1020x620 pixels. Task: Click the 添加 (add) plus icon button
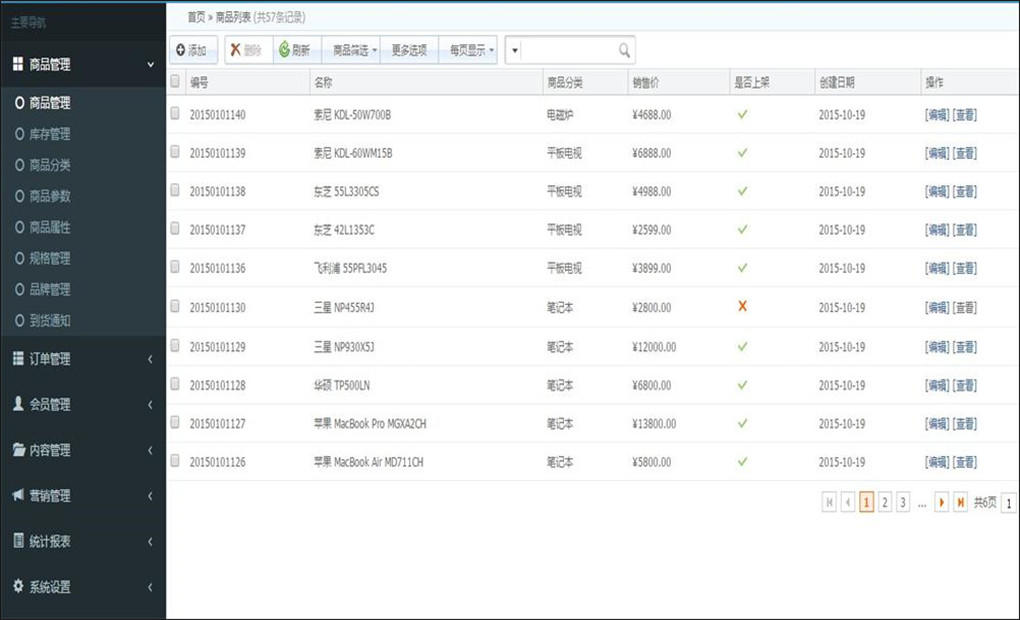coord(181,50)
